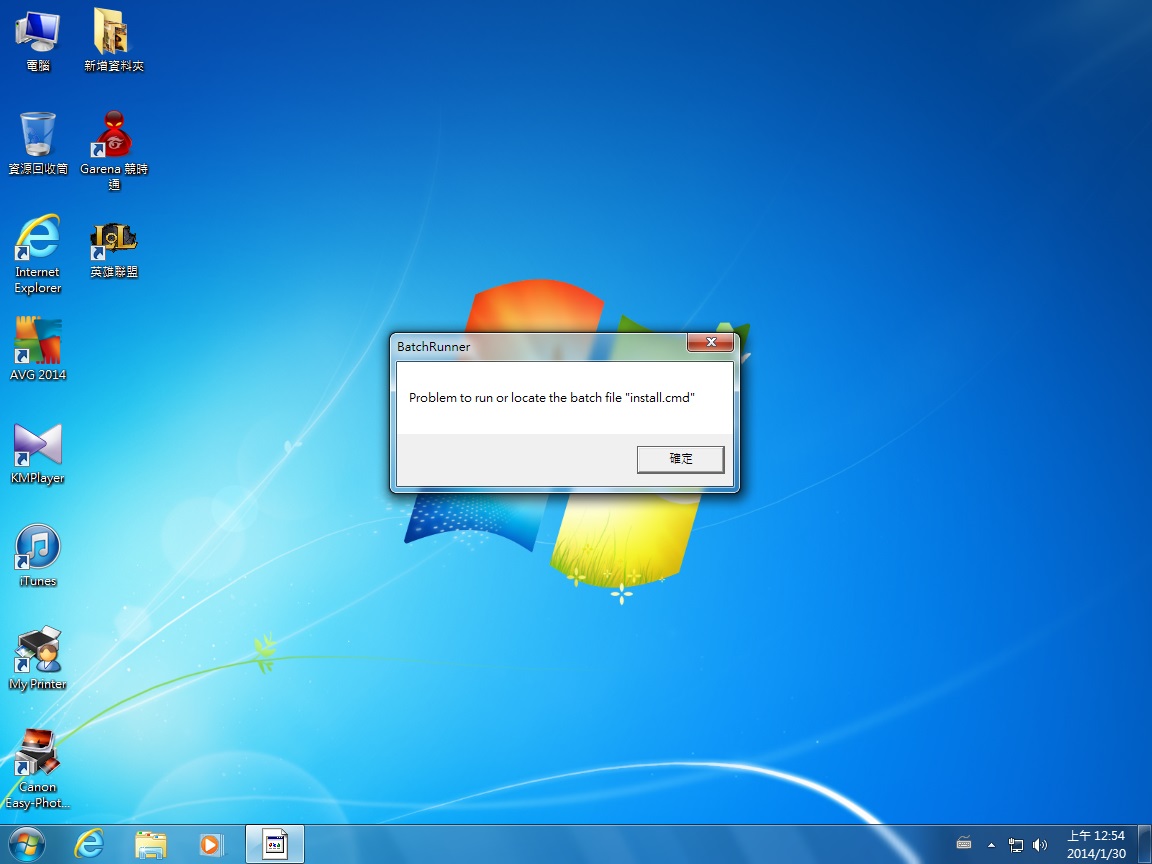
Task: Click the clock showing 上午 12:54
Action: tap(1095, 844)
